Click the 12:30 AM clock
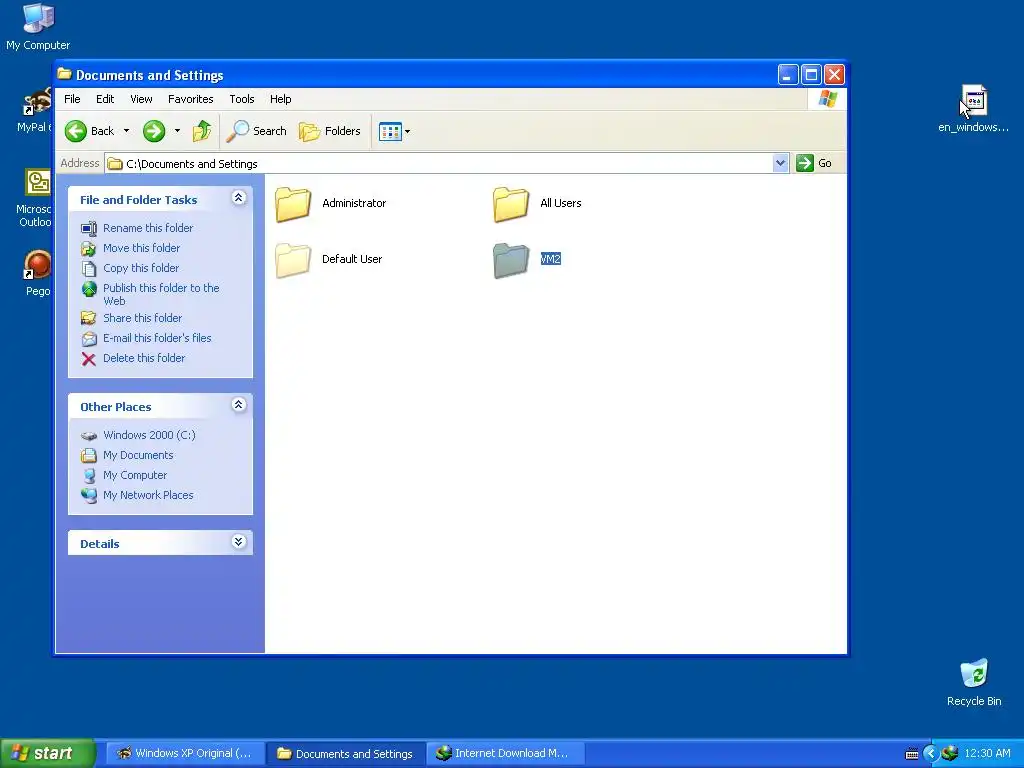Screen dimensions: 1024x768 tap(987, 754)
